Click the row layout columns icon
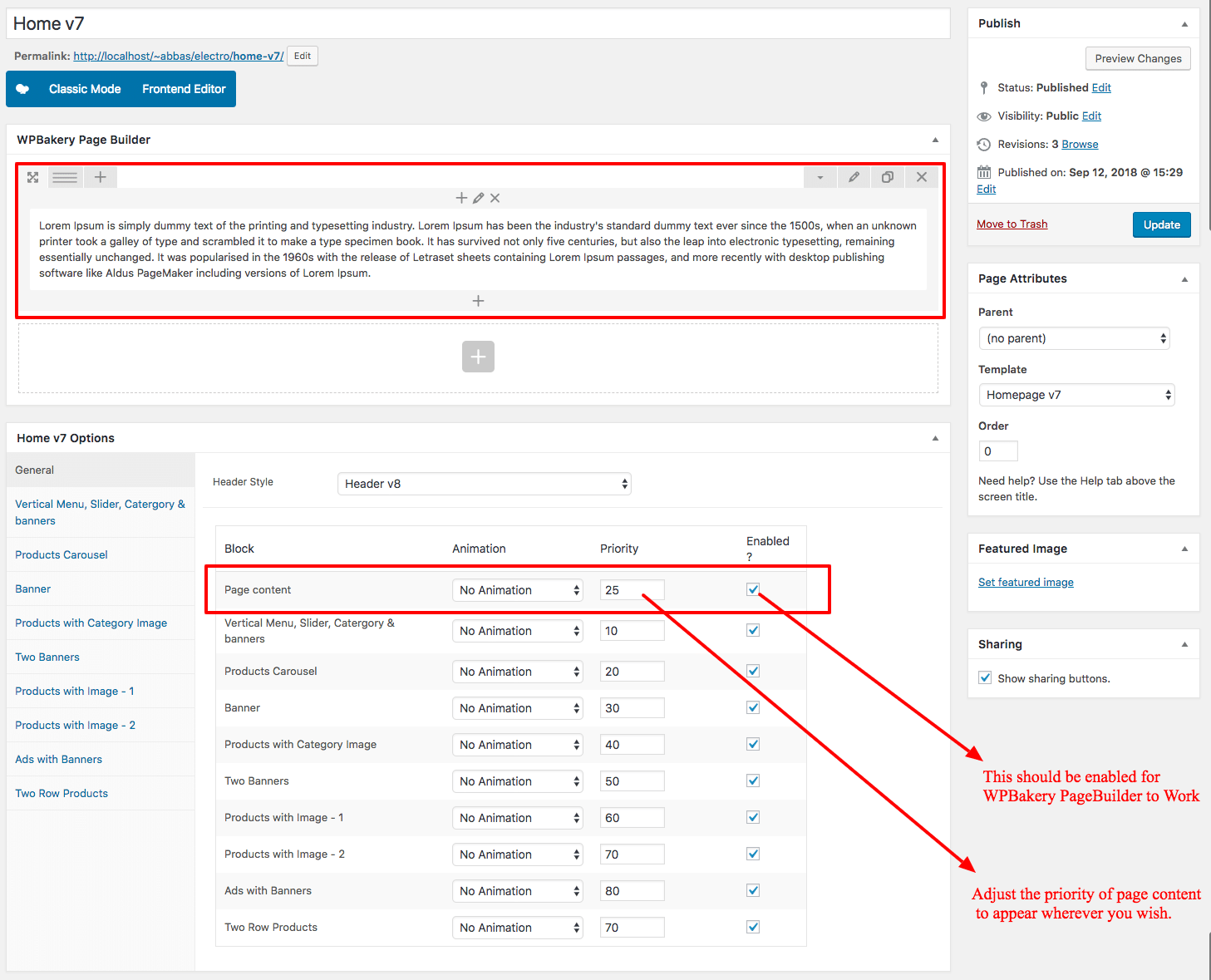The width and height of the screenshot is (1211, 980). tap(65, 177)
